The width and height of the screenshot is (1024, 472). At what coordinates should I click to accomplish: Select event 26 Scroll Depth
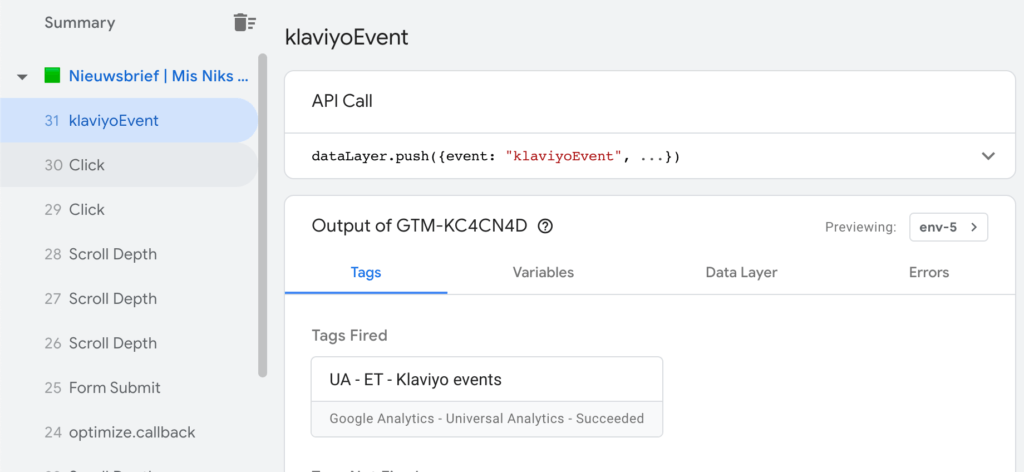point(112,343)
